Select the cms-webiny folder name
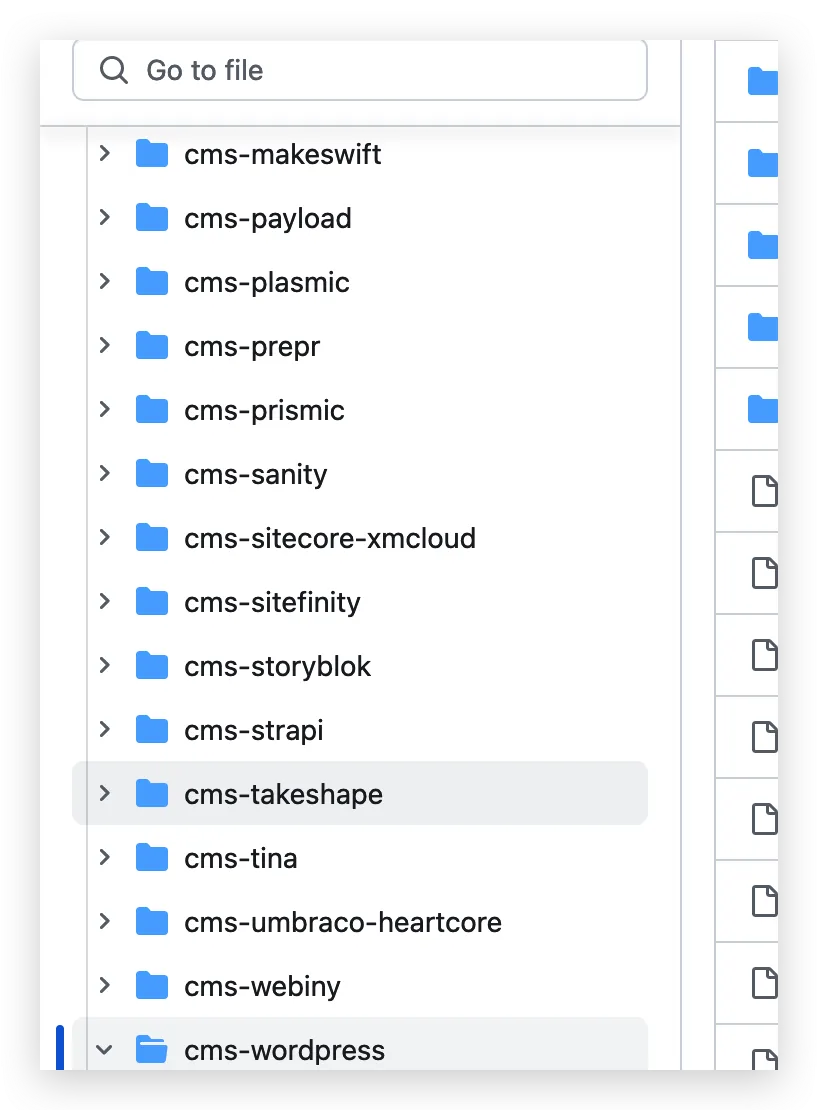Screen dimensions: 818x1110 click(262, 986)
